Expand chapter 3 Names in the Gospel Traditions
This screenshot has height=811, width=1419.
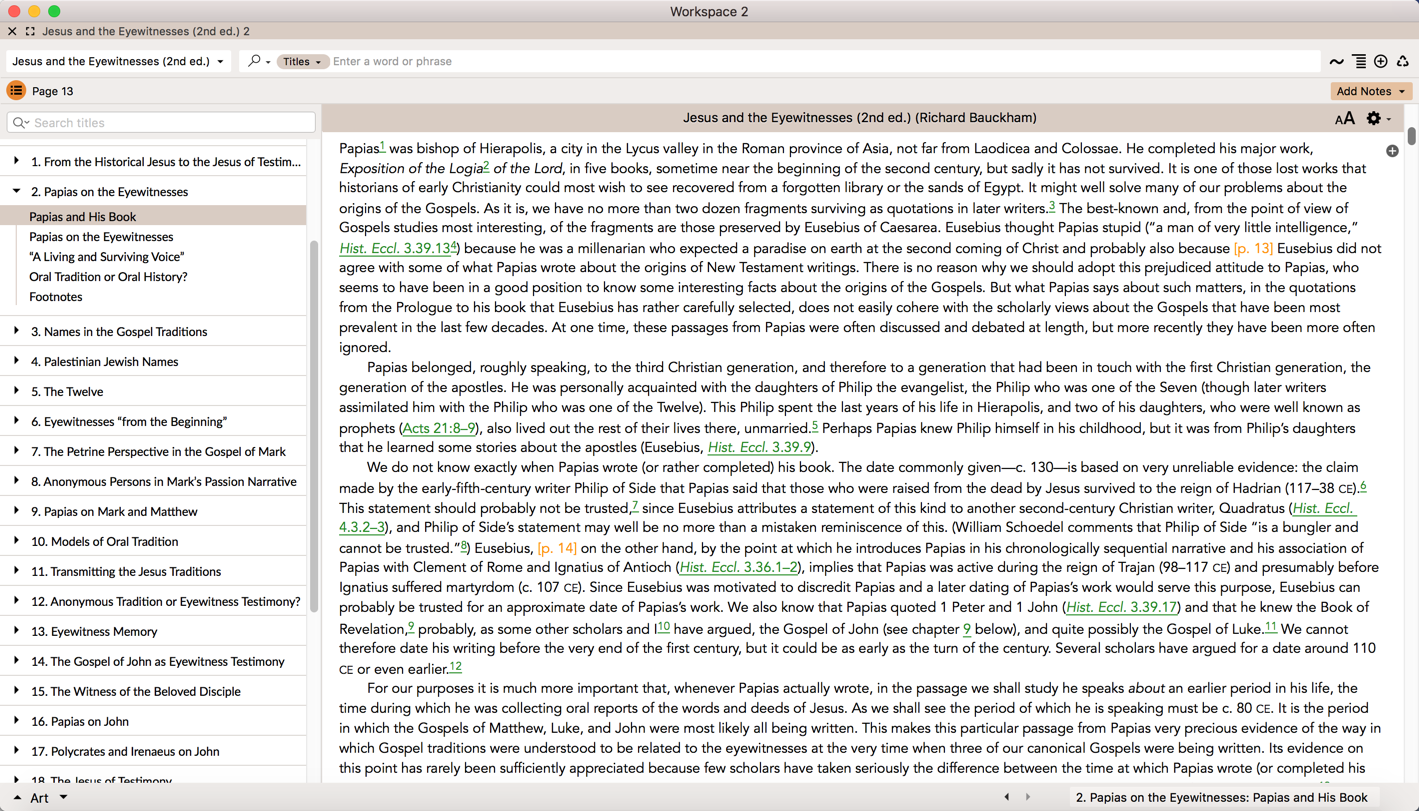click(16, 331)
